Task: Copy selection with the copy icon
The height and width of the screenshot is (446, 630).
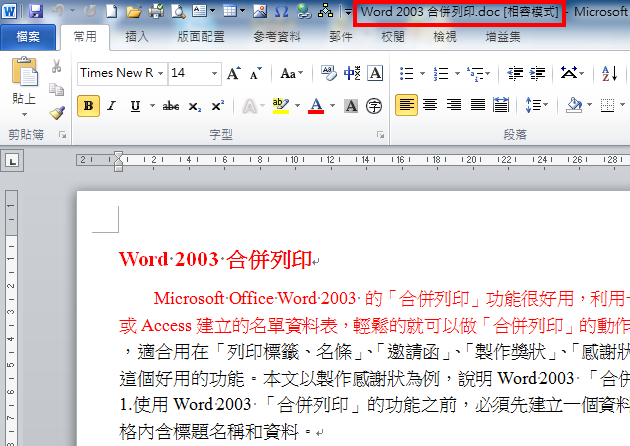Action: point(56,89)
